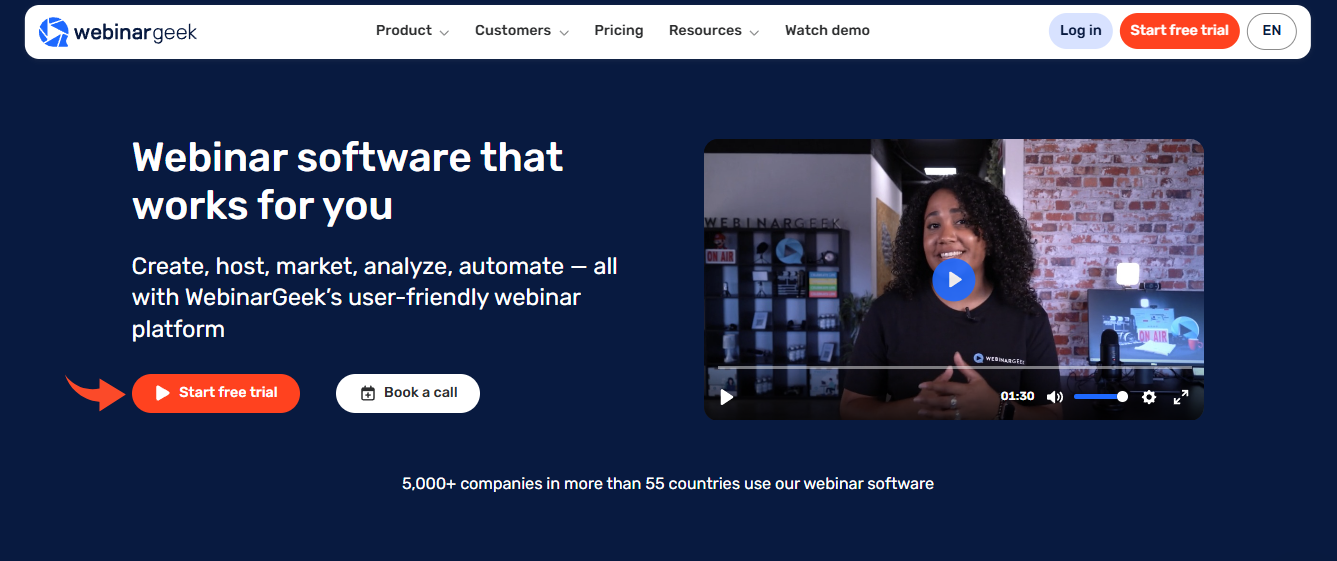Open the Watch demo link
Viewport: 1337px width, 561px height.
(827, 31)
